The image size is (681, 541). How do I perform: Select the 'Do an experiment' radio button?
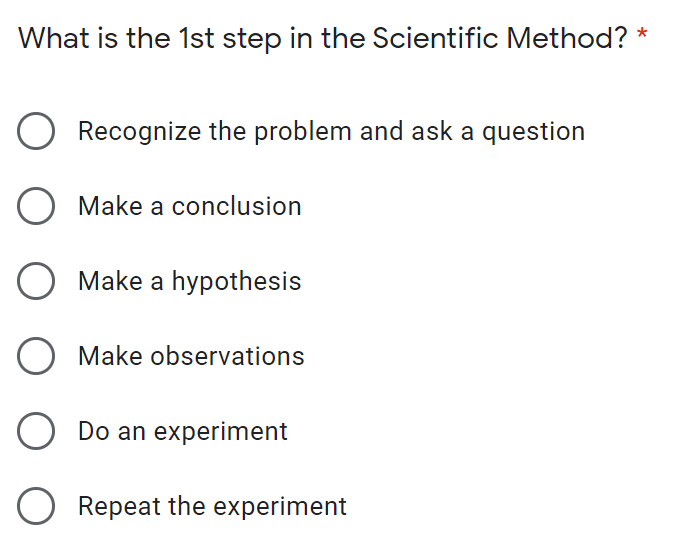36,432
